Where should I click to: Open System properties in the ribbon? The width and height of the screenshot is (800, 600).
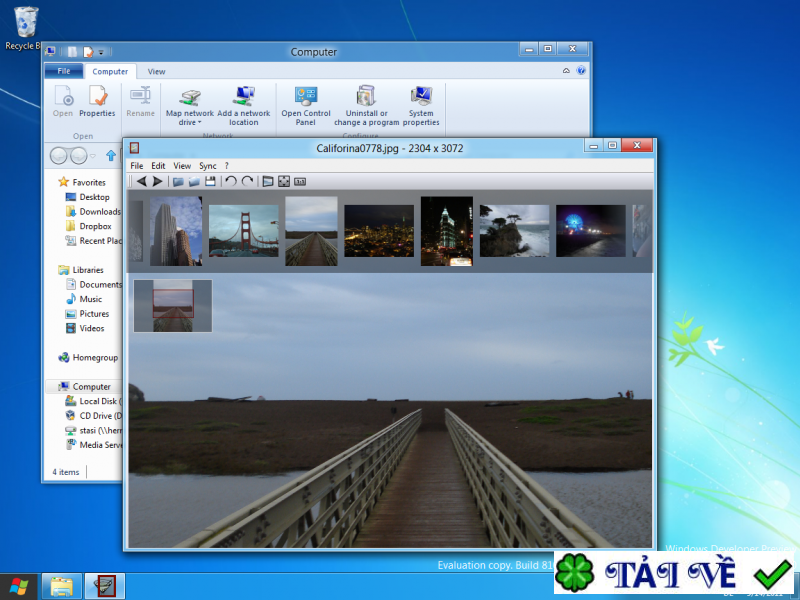click(x=421, y=105)
